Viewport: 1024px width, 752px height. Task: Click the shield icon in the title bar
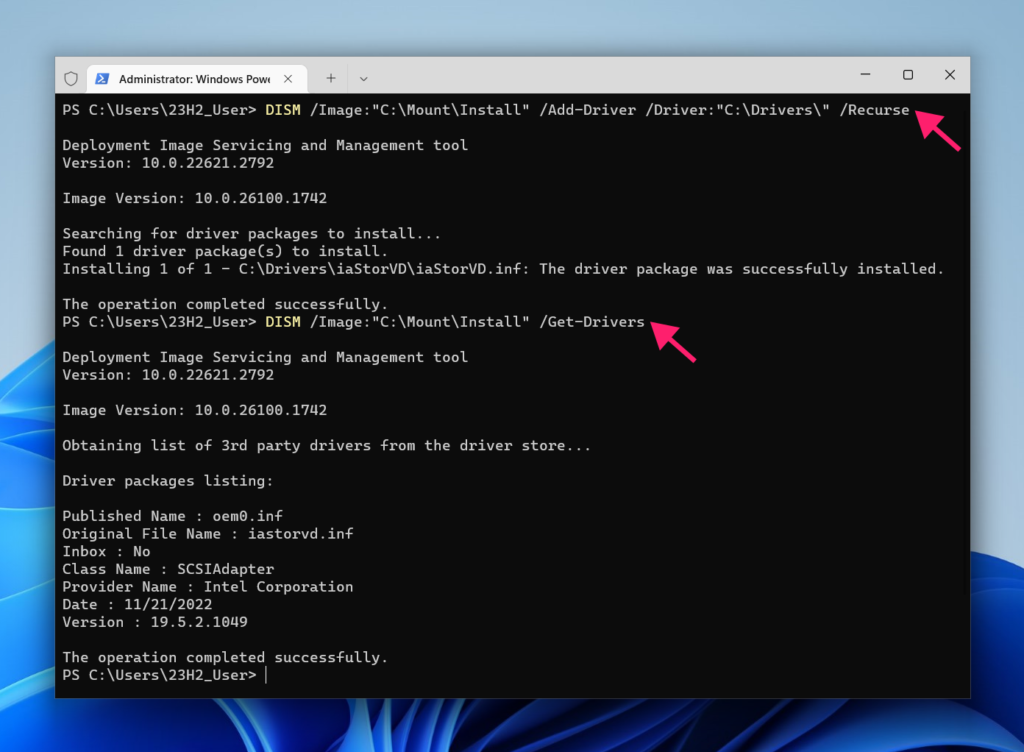click(x=71, y=79)
